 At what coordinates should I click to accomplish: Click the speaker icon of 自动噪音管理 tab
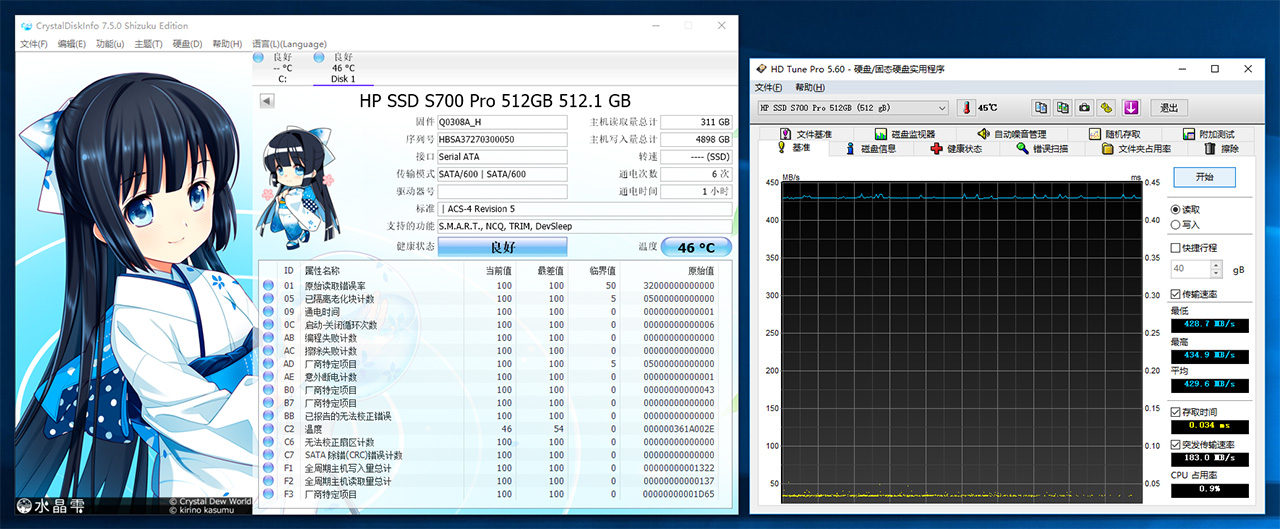(x=984, y=134)
